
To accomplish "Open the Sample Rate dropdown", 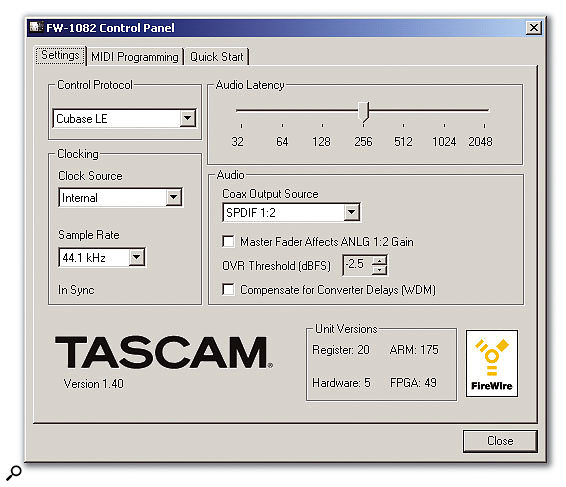I will pos(136,257).
